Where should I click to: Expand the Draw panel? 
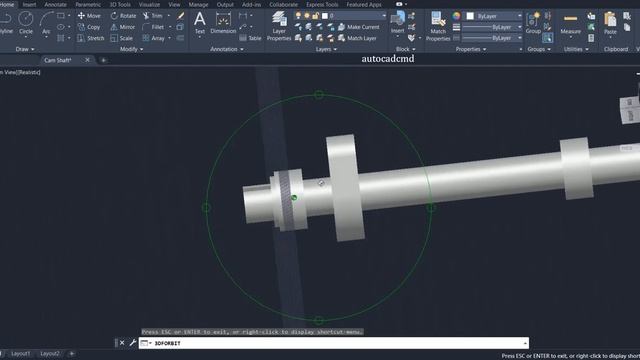tap(25, 49)
